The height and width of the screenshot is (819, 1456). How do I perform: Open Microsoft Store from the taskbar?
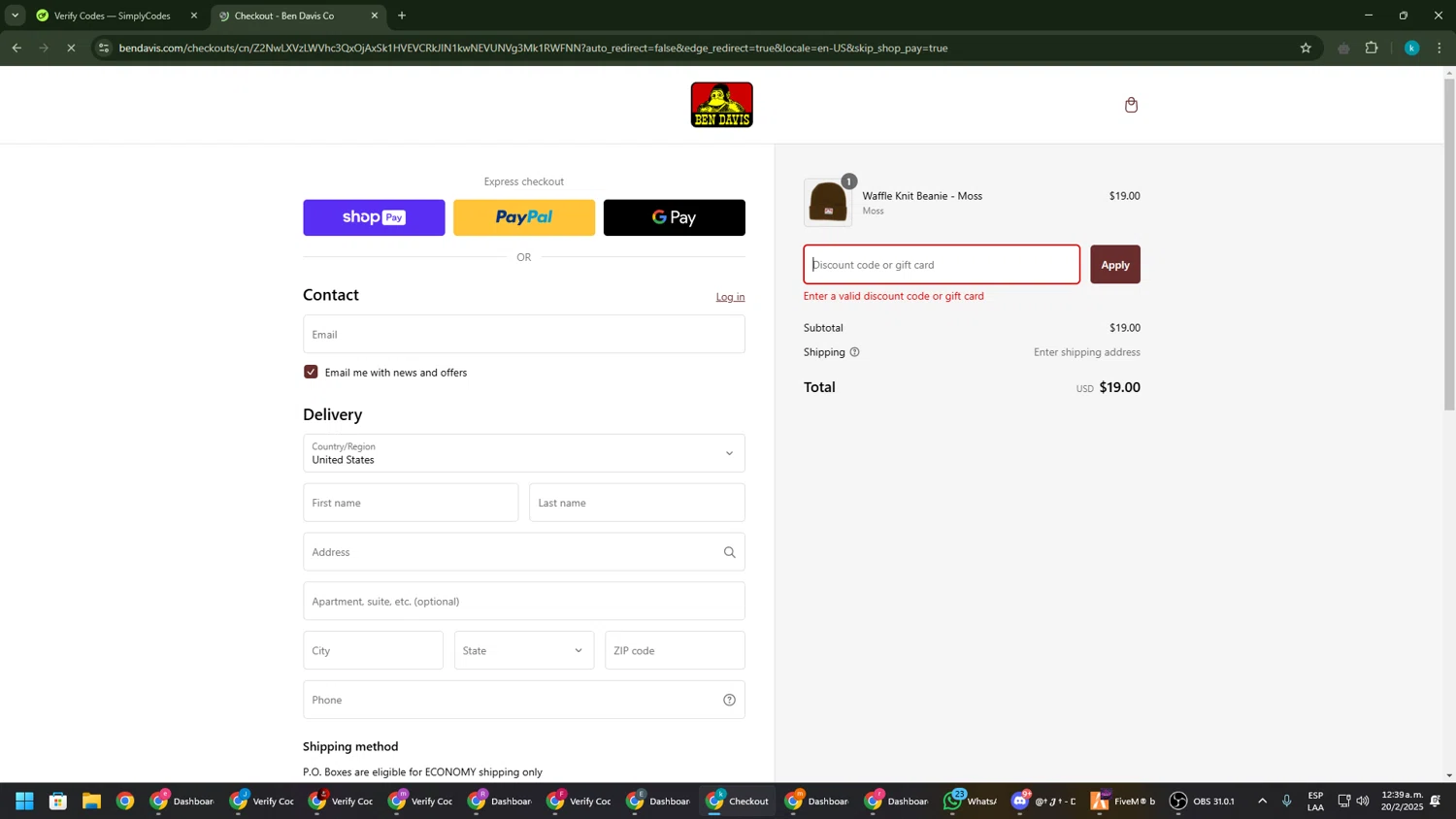pos(58,801)
